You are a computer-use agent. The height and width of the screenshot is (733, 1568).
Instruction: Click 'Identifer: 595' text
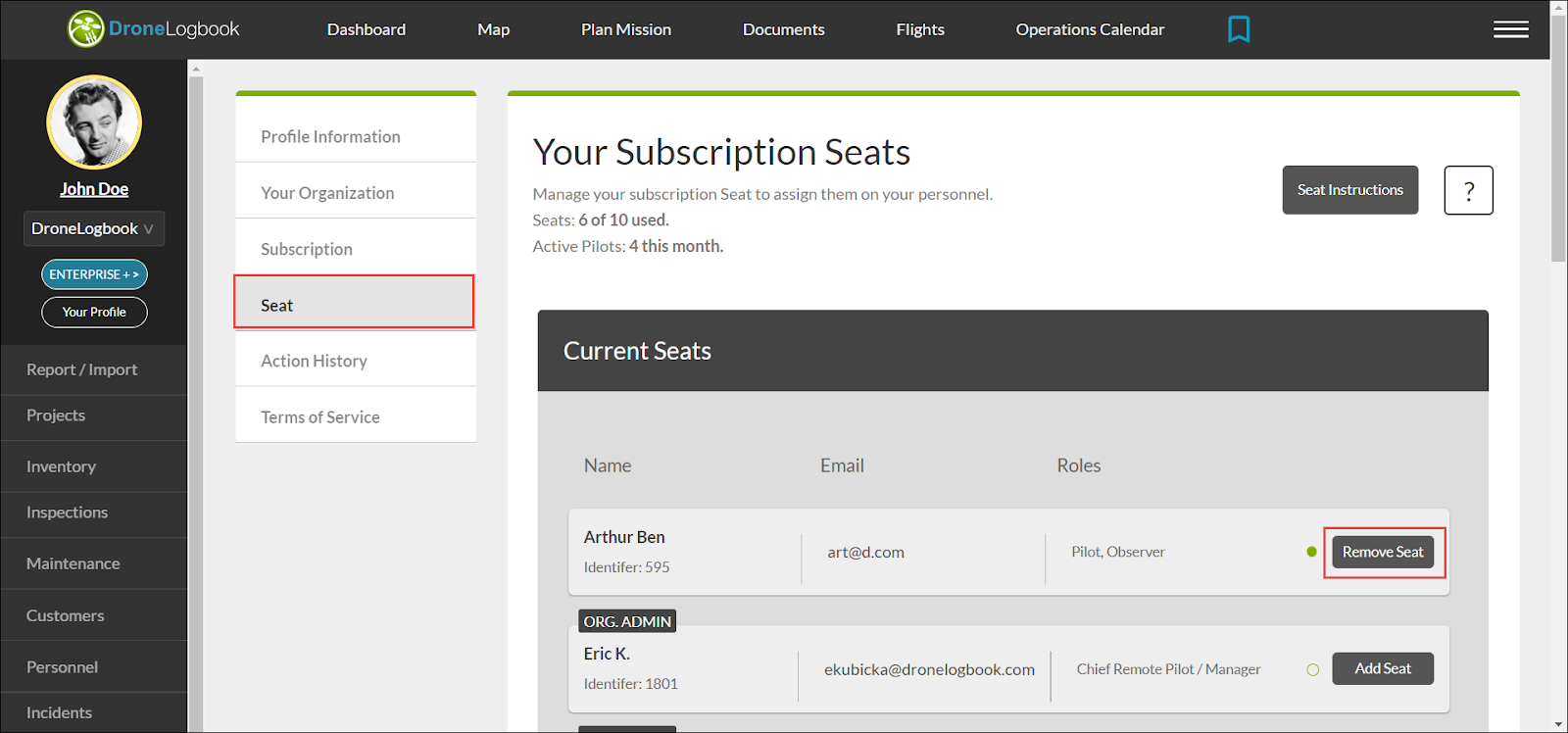(x=626, y=567)
